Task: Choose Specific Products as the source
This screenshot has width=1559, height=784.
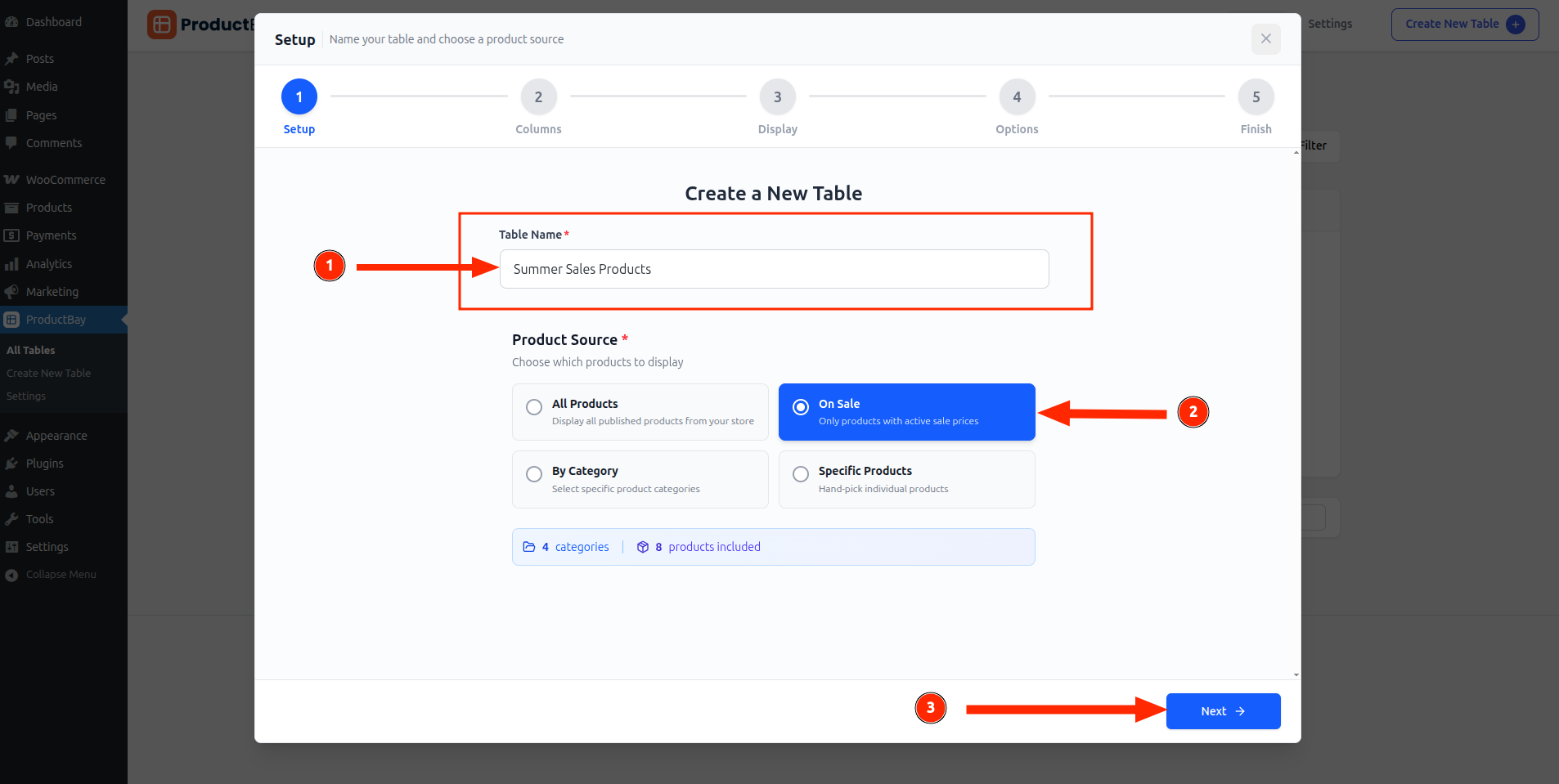Action: tap(800, 473)
